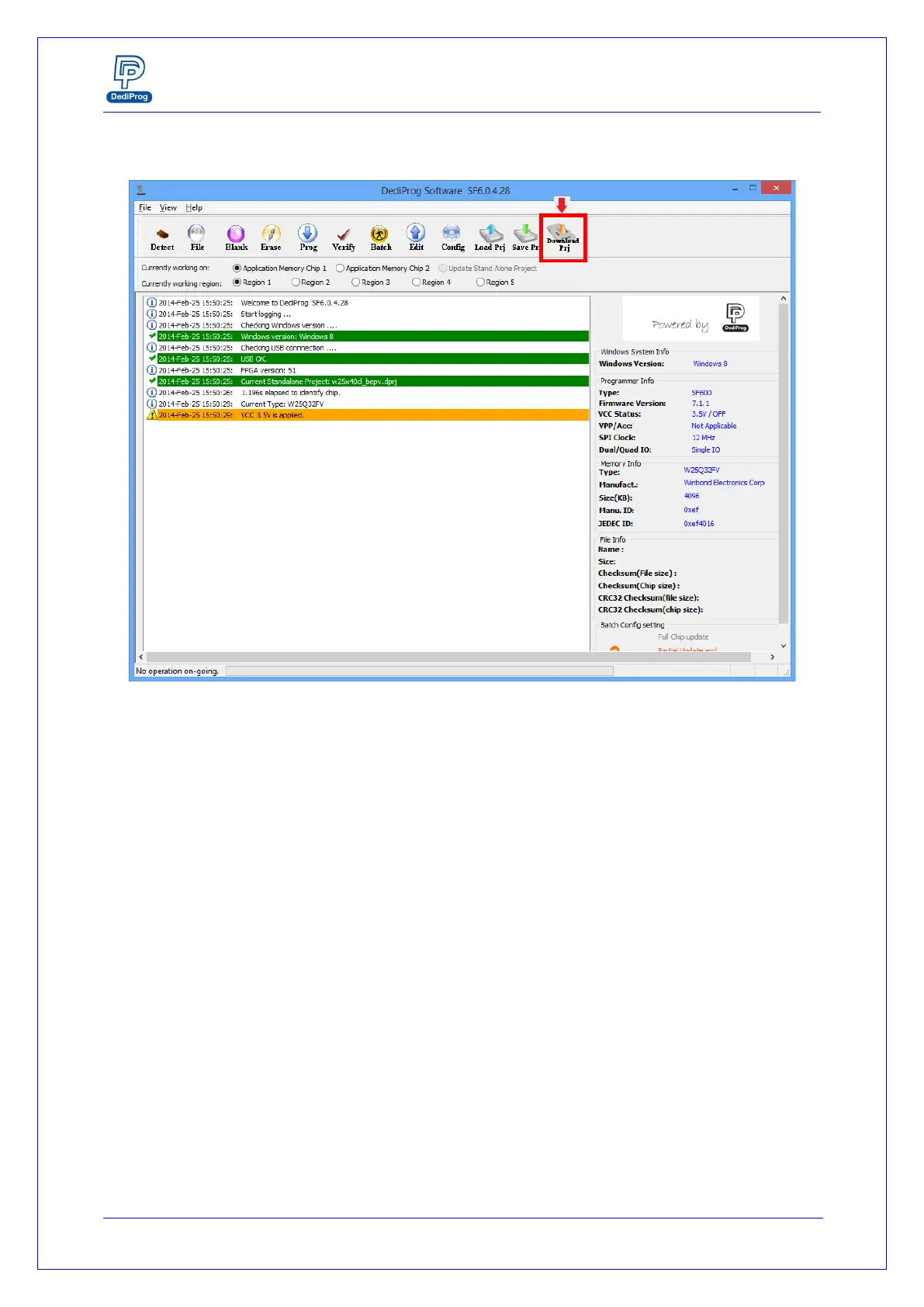Click the firmware version value 7.1.1
This screenshot has width=924, height=1307.
pyautogui.click(x=701, y=404)
